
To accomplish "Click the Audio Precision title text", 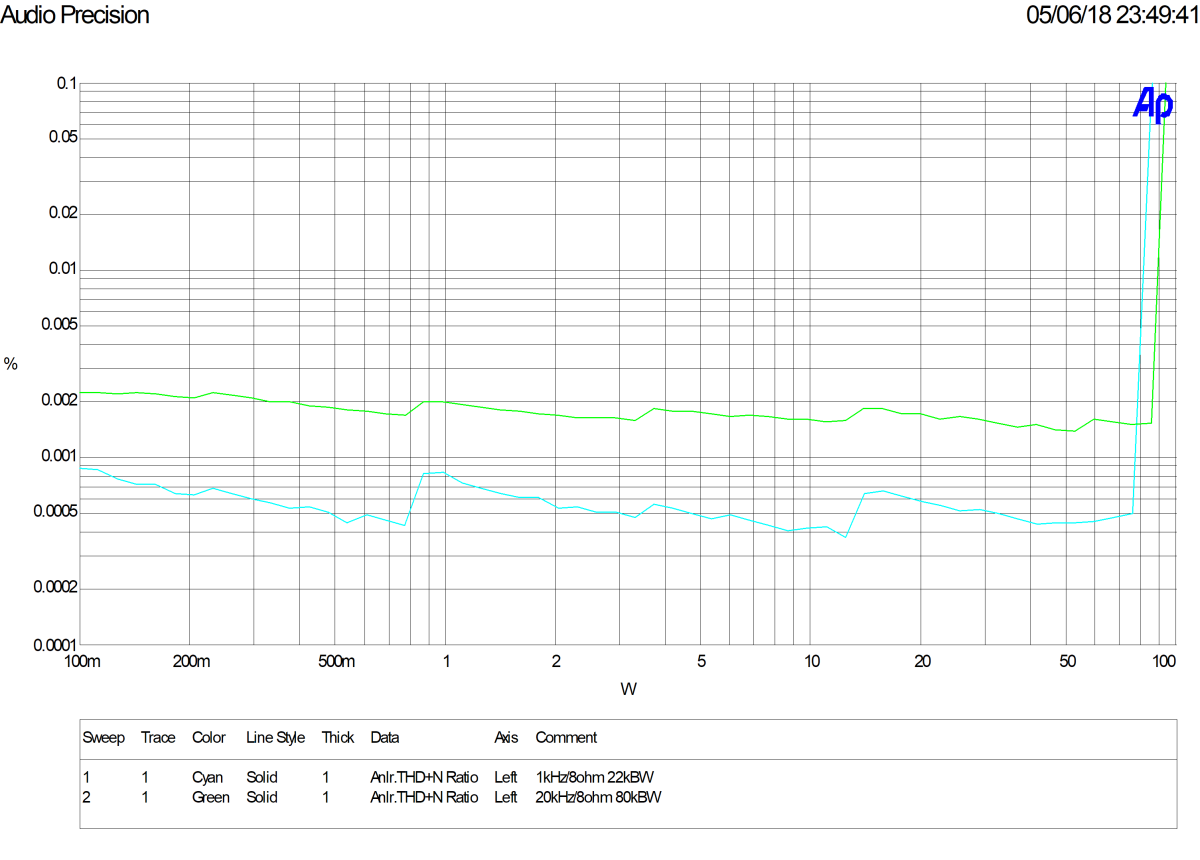I will tap(75, 15).
